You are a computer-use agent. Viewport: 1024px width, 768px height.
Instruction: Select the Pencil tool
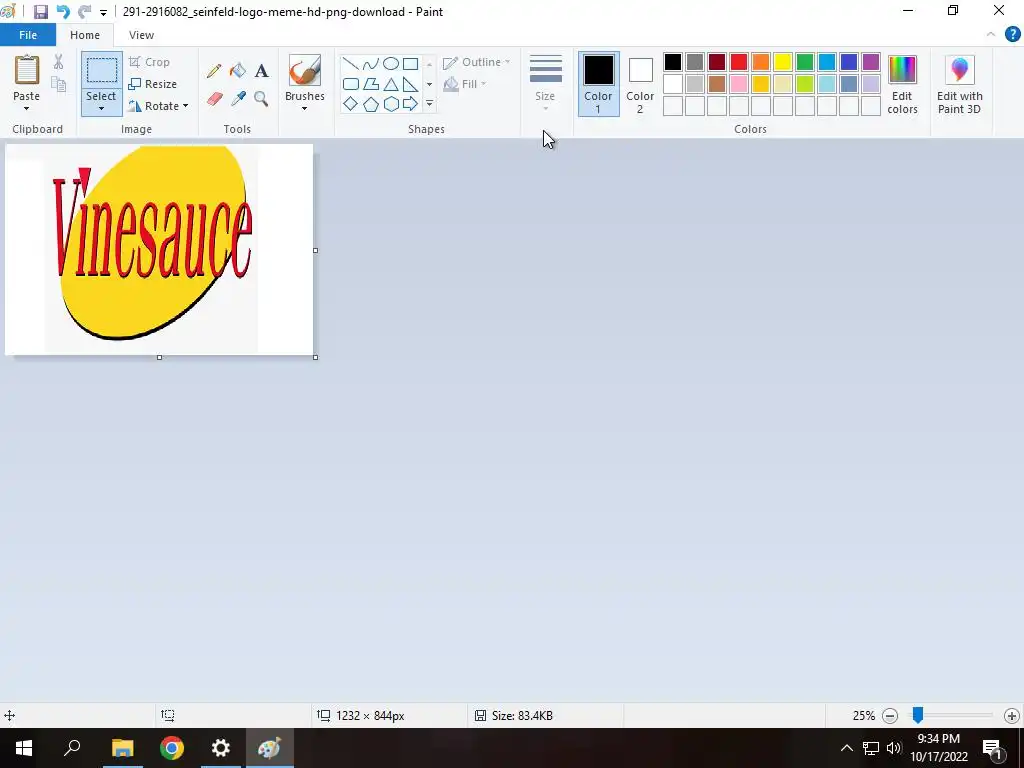pos(214,71)
